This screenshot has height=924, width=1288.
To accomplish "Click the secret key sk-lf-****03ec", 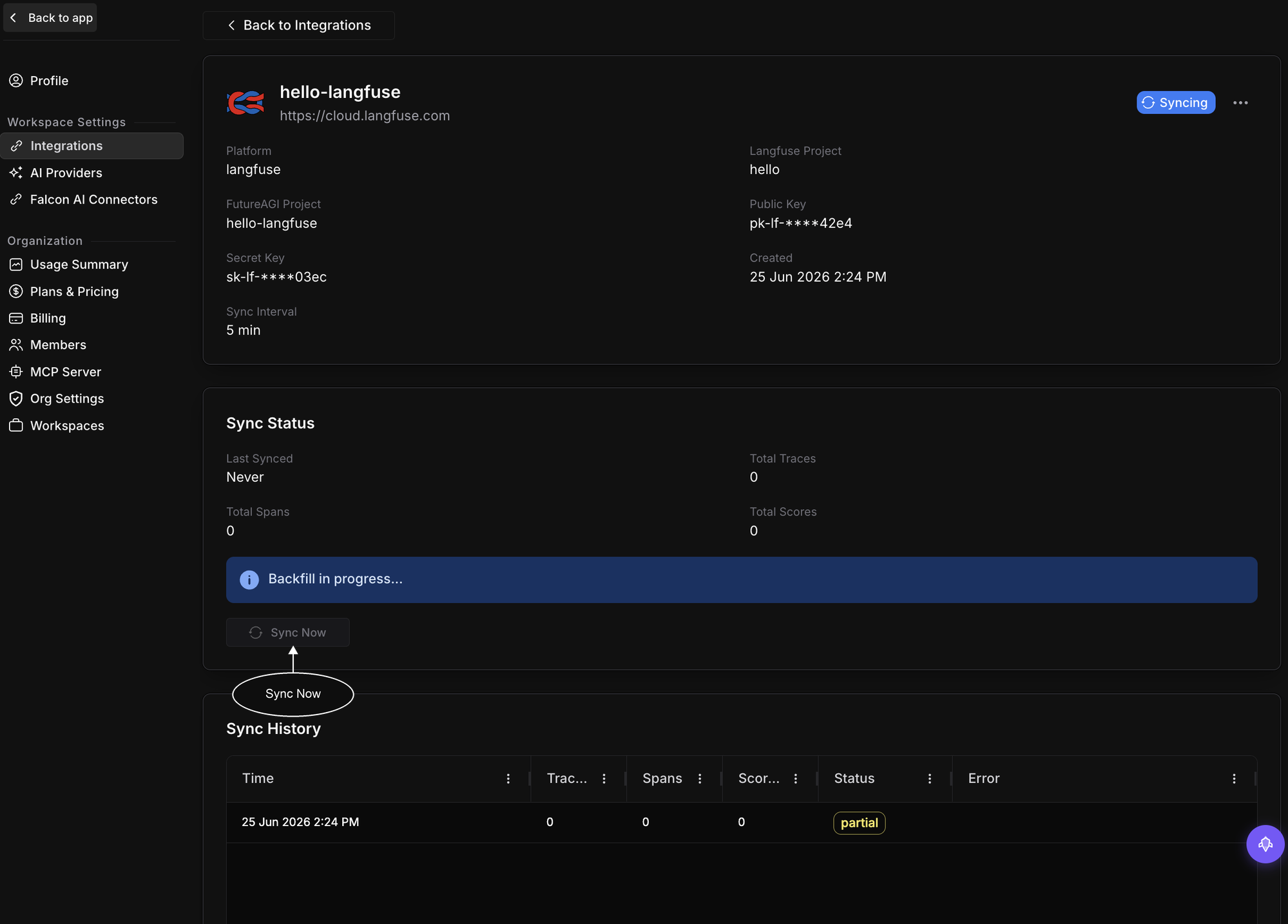I will [276, 277].
